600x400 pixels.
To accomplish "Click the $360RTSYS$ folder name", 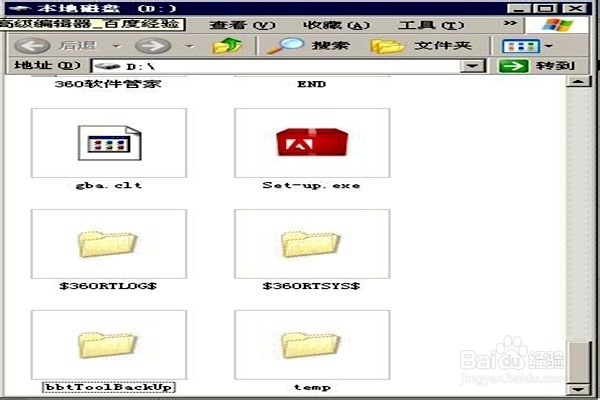I will 311,286.
